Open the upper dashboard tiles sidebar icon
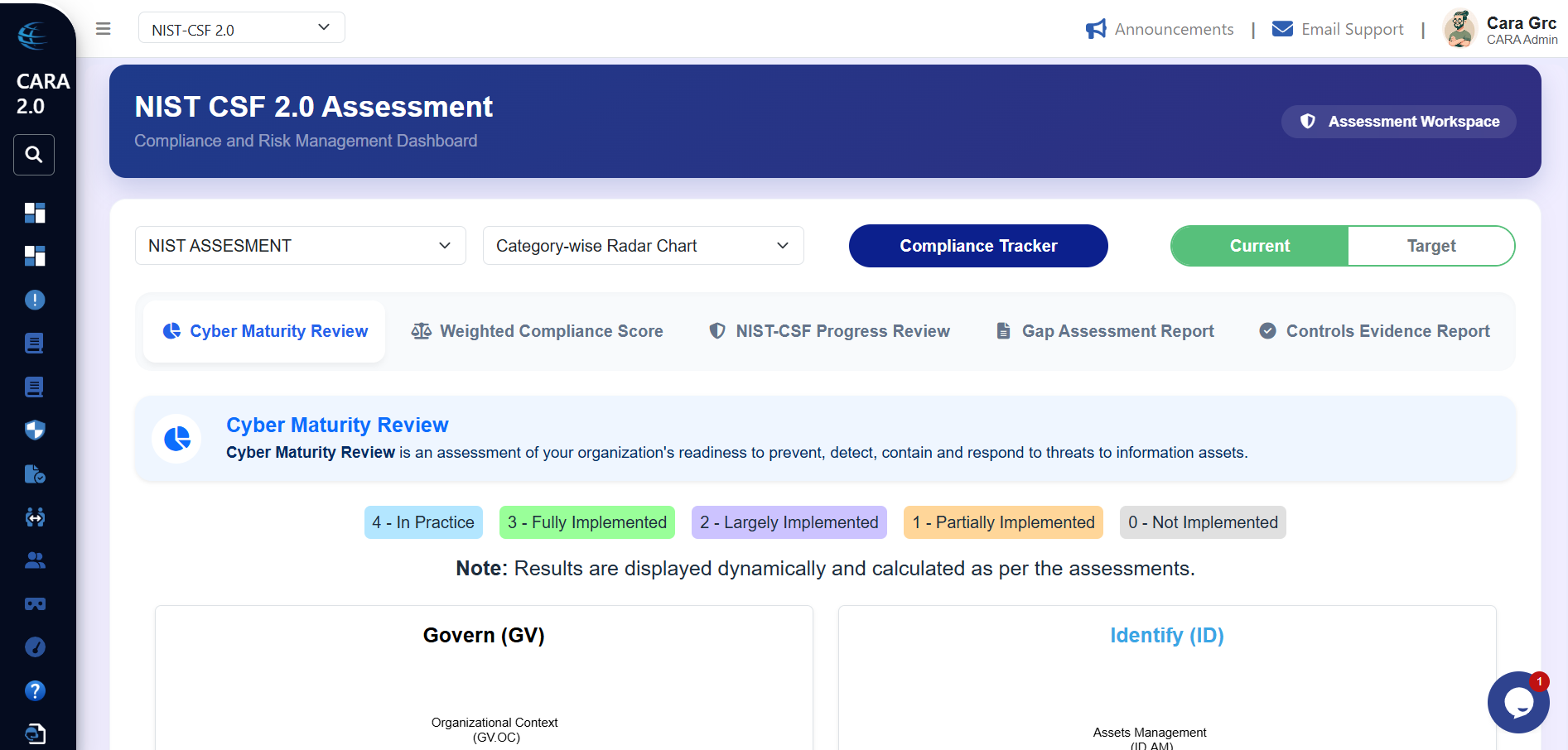The width and height of the screenshot is (1568, 750). click(35, 213)
